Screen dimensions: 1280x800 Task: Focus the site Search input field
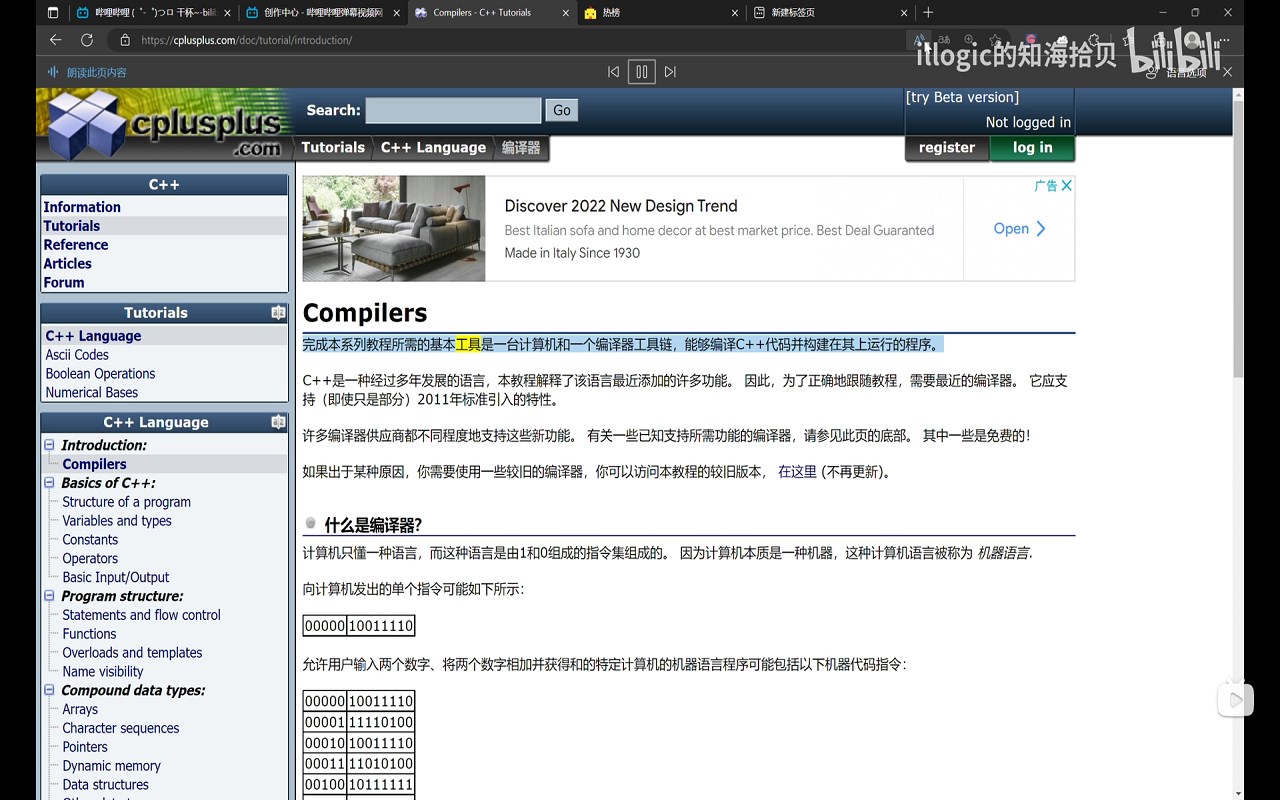453,110
